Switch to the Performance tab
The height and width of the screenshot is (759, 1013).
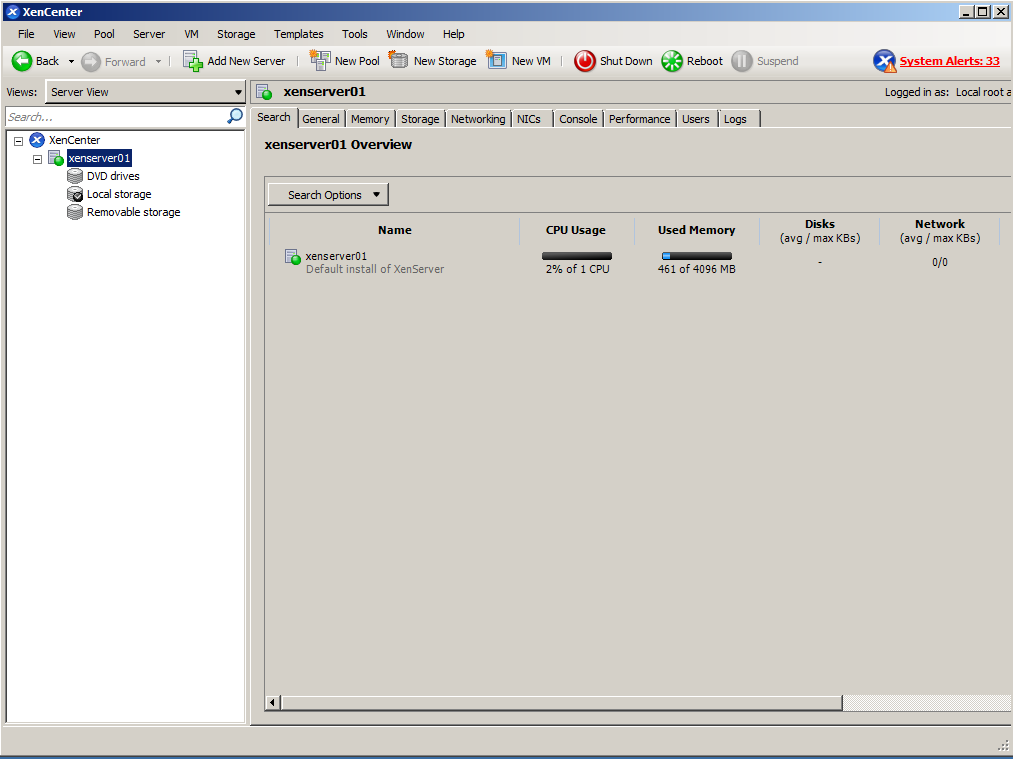[639, 119]
